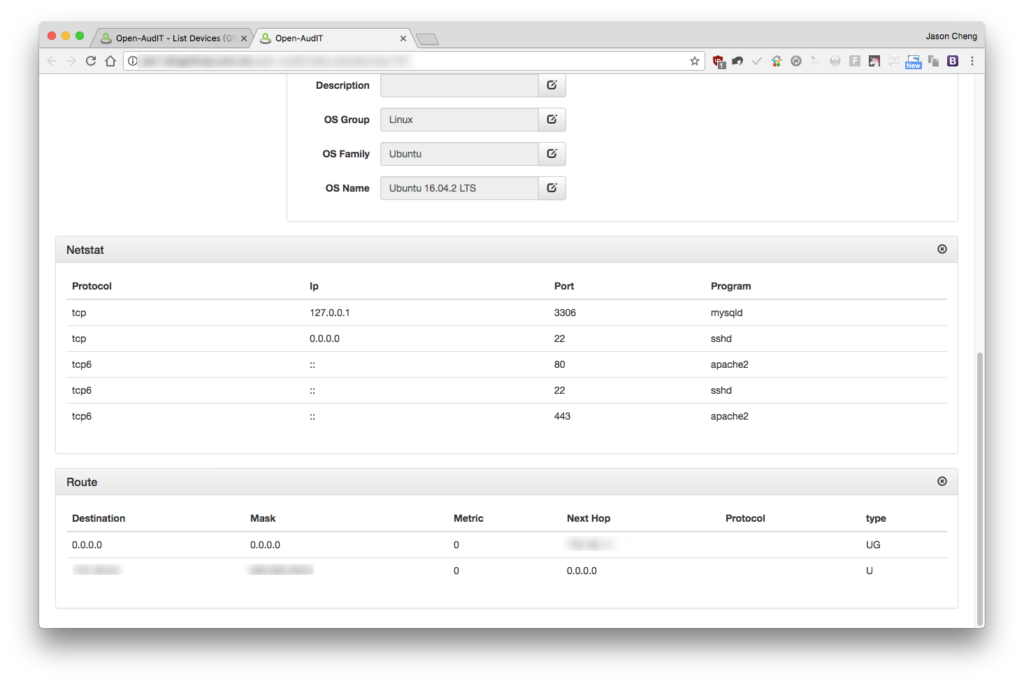Click the browser address bar

[x=415, y=61]
